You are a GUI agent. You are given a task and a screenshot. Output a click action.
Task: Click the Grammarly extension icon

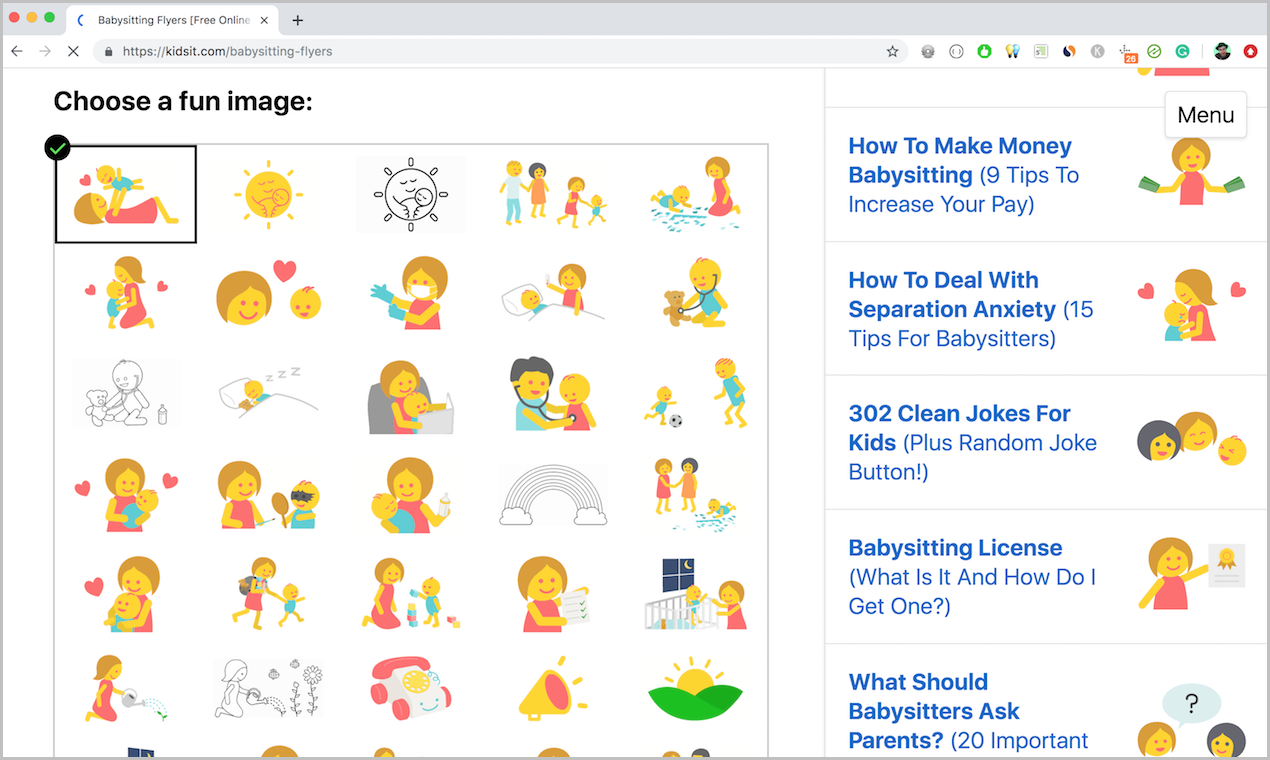(x=1182, y=51)
